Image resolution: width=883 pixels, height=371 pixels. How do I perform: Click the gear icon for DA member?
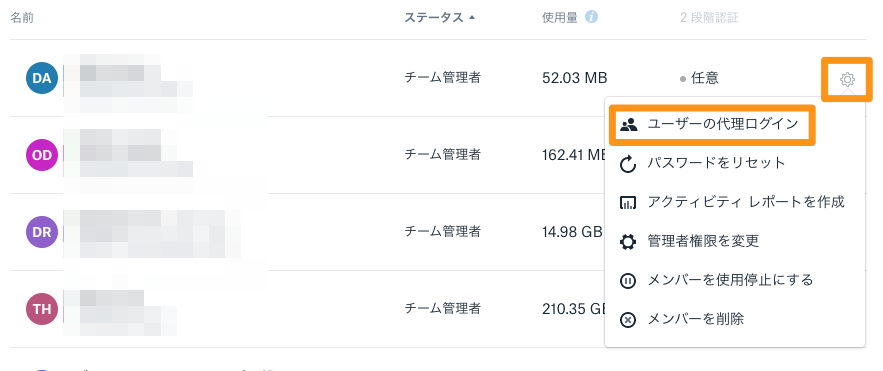click(847, 79)
